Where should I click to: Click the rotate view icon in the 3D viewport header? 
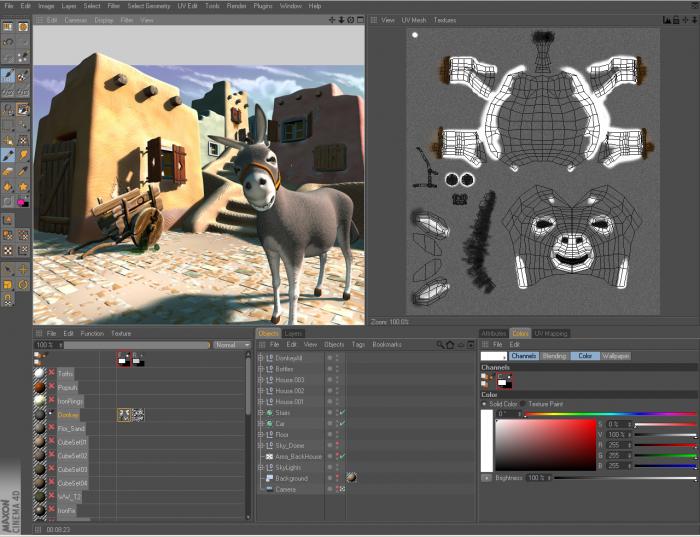[351, 20]
